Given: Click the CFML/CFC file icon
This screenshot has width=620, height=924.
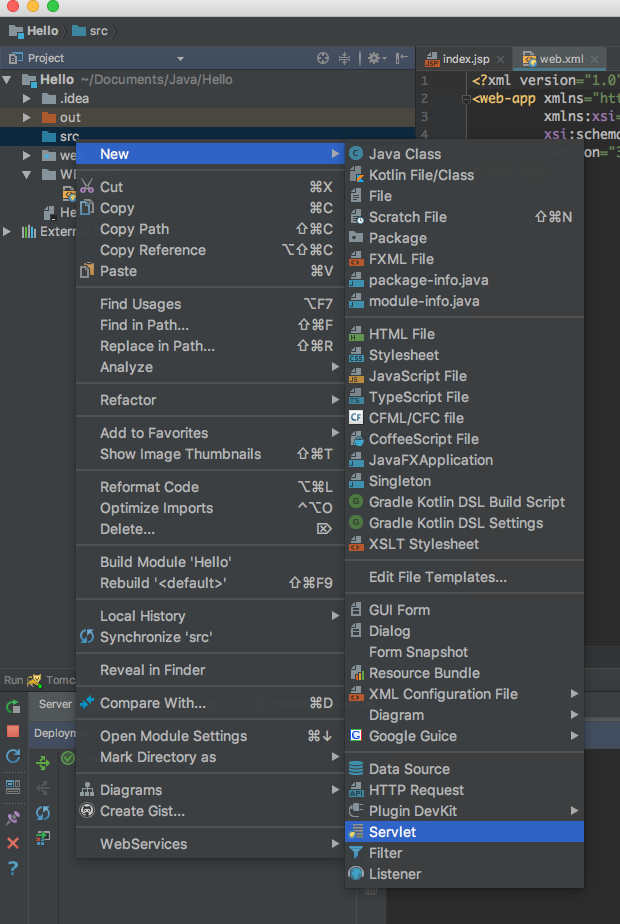Looking at the screenshot, I should tap(355, 418).
